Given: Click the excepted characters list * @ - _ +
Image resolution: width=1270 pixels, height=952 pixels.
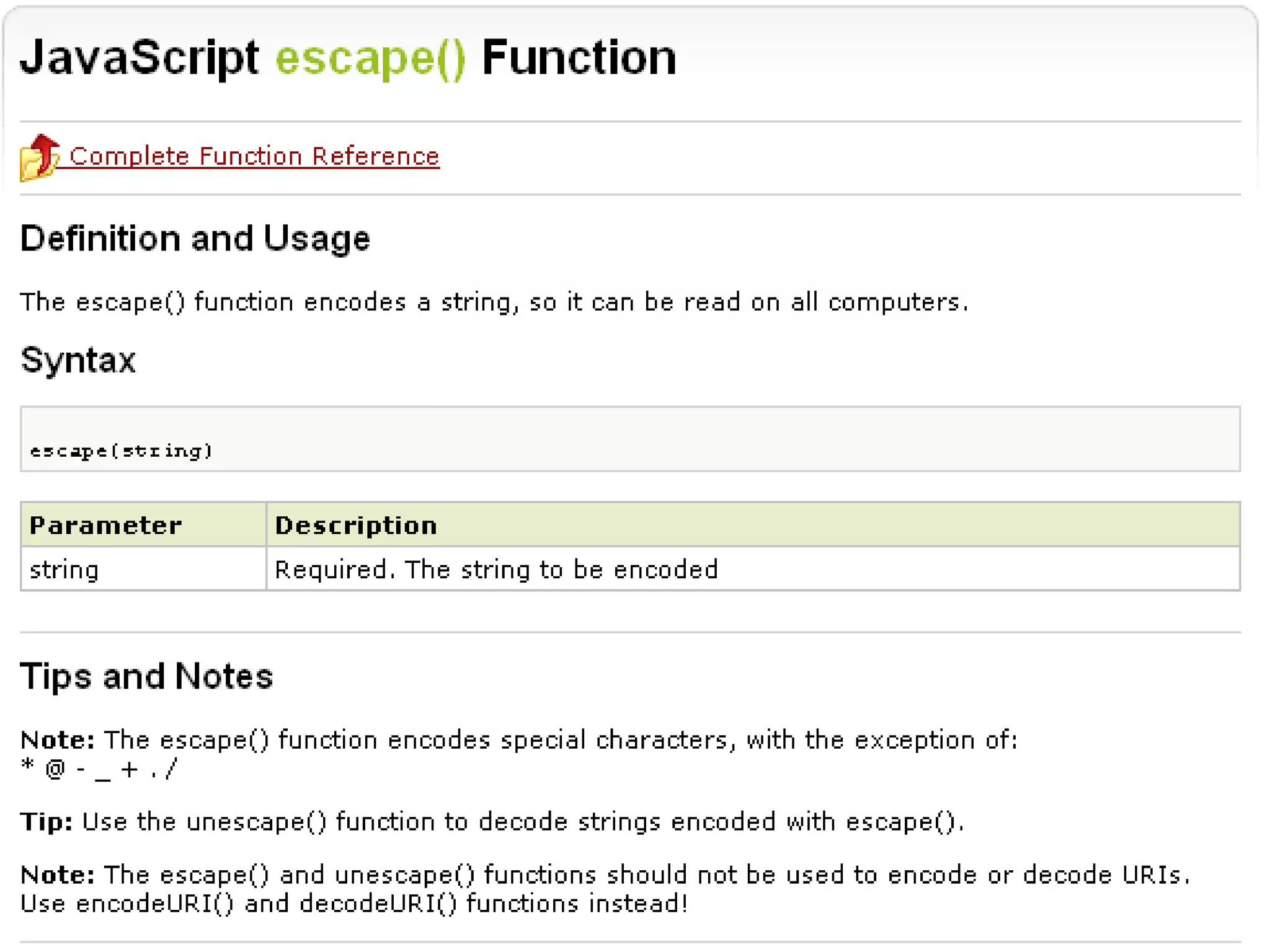Looking at the screenshot, I should click(99, 770).
